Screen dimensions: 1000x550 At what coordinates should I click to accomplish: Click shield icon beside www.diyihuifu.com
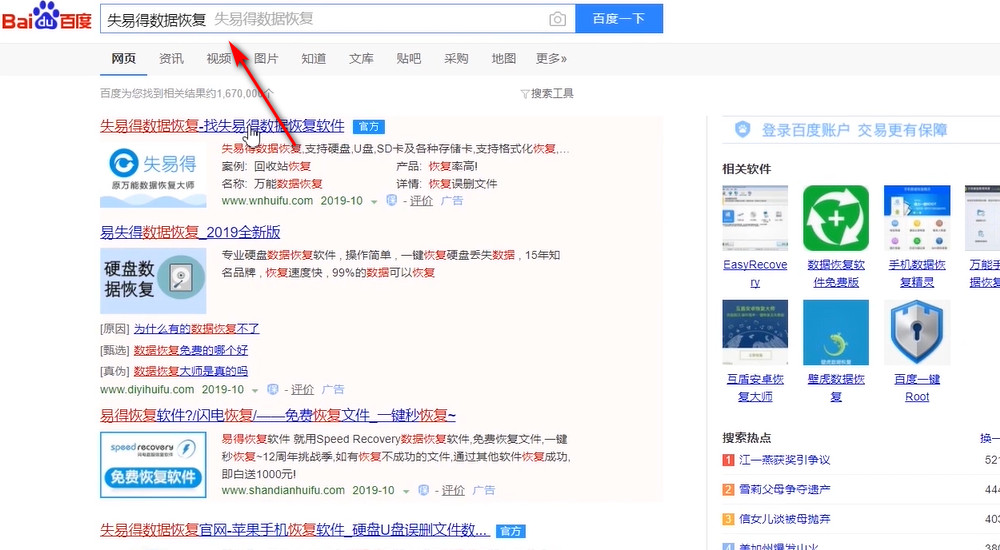pyautogui.click(x=273, y=389)
